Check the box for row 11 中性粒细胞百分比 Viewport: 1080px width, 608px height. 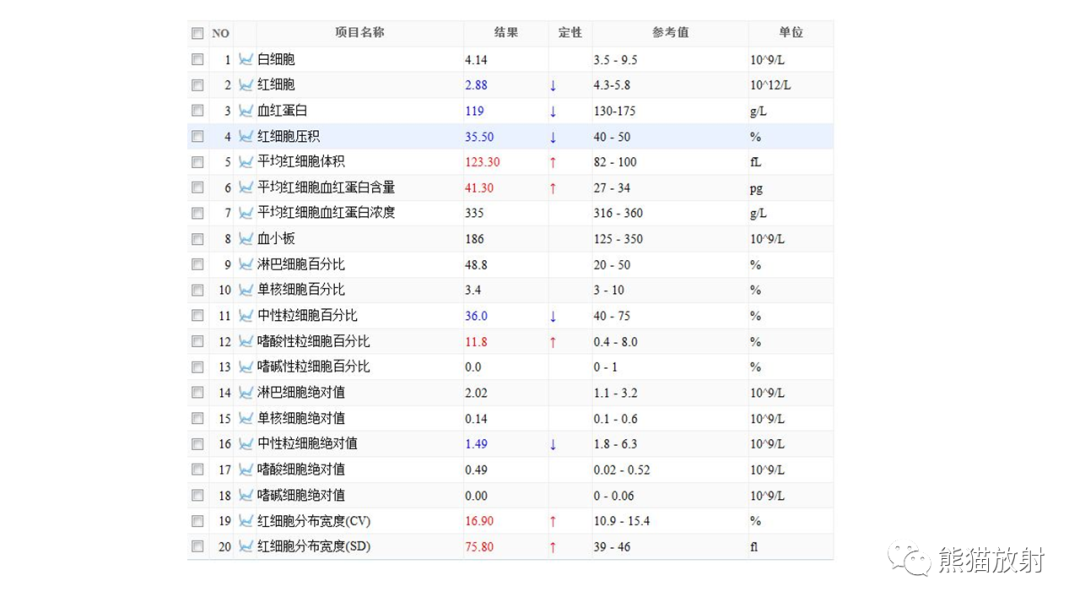[x=198, y=315]
